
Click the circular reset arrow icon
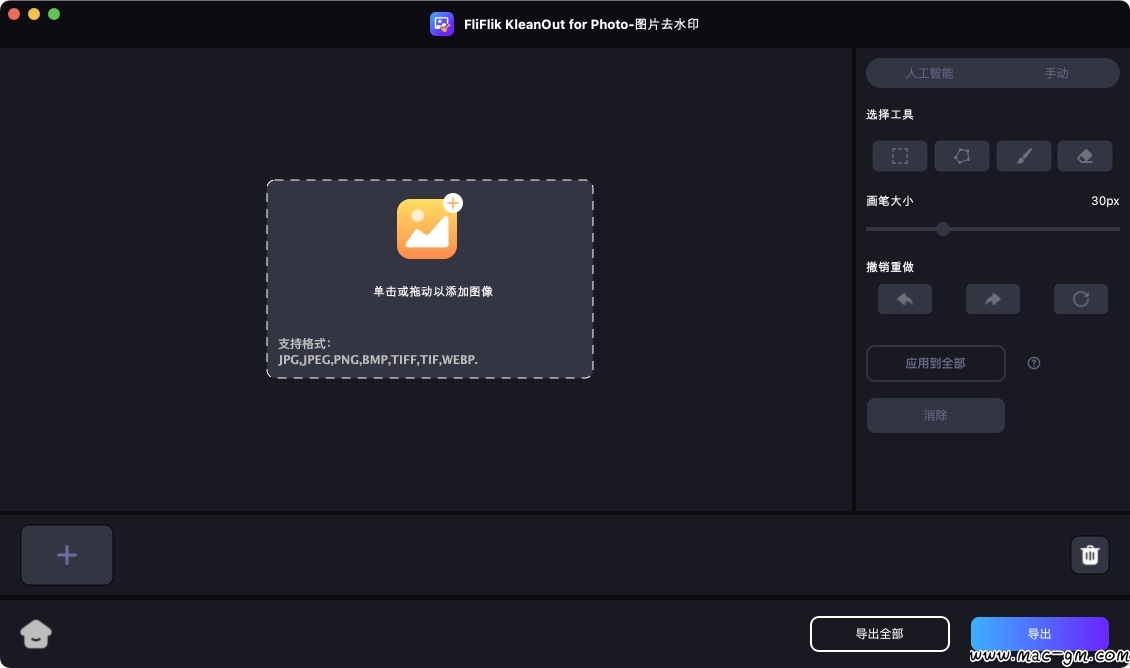[1081, 299]
